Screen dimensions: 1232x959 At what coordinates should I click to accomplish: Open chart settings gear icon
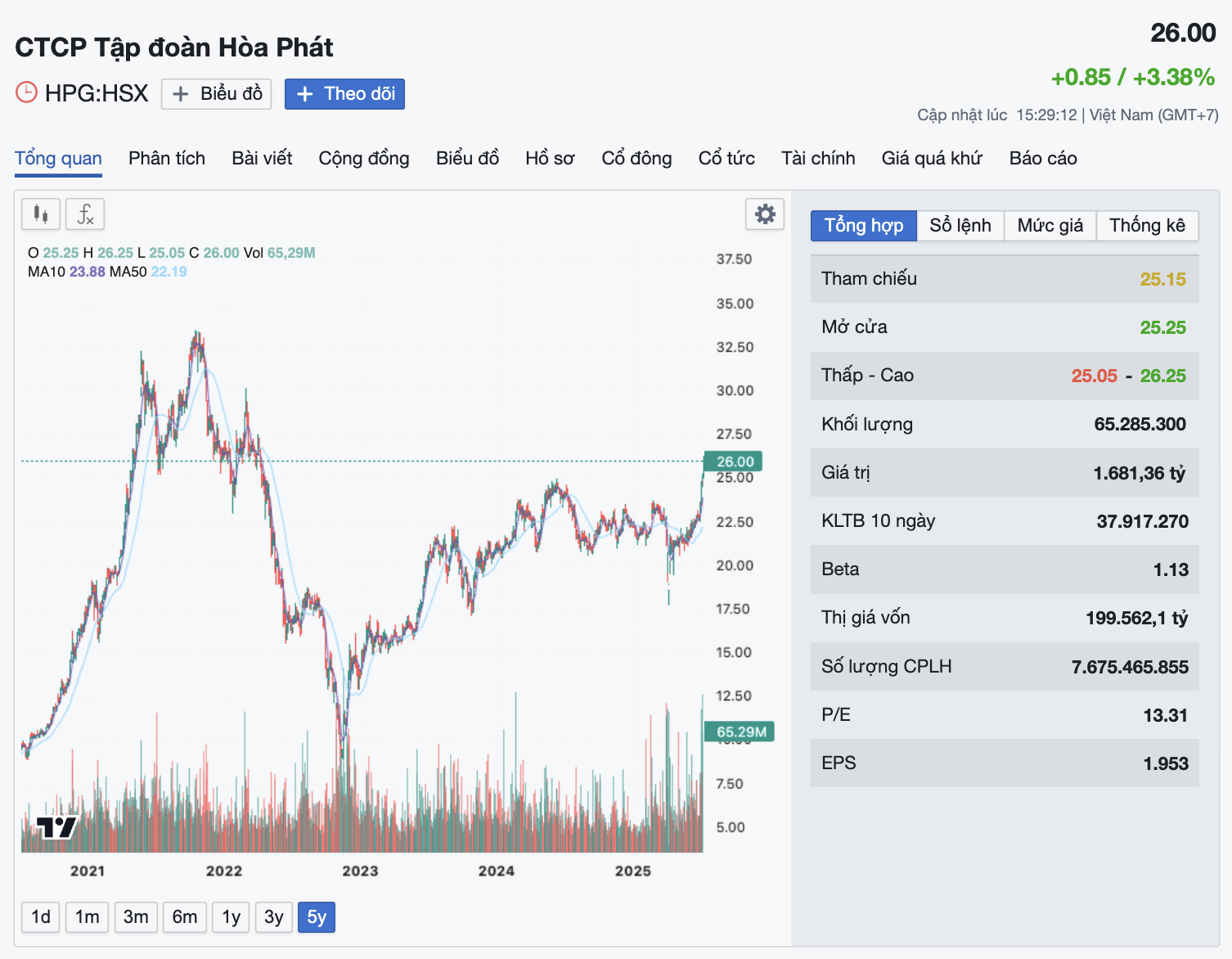(x=765, y=214)
